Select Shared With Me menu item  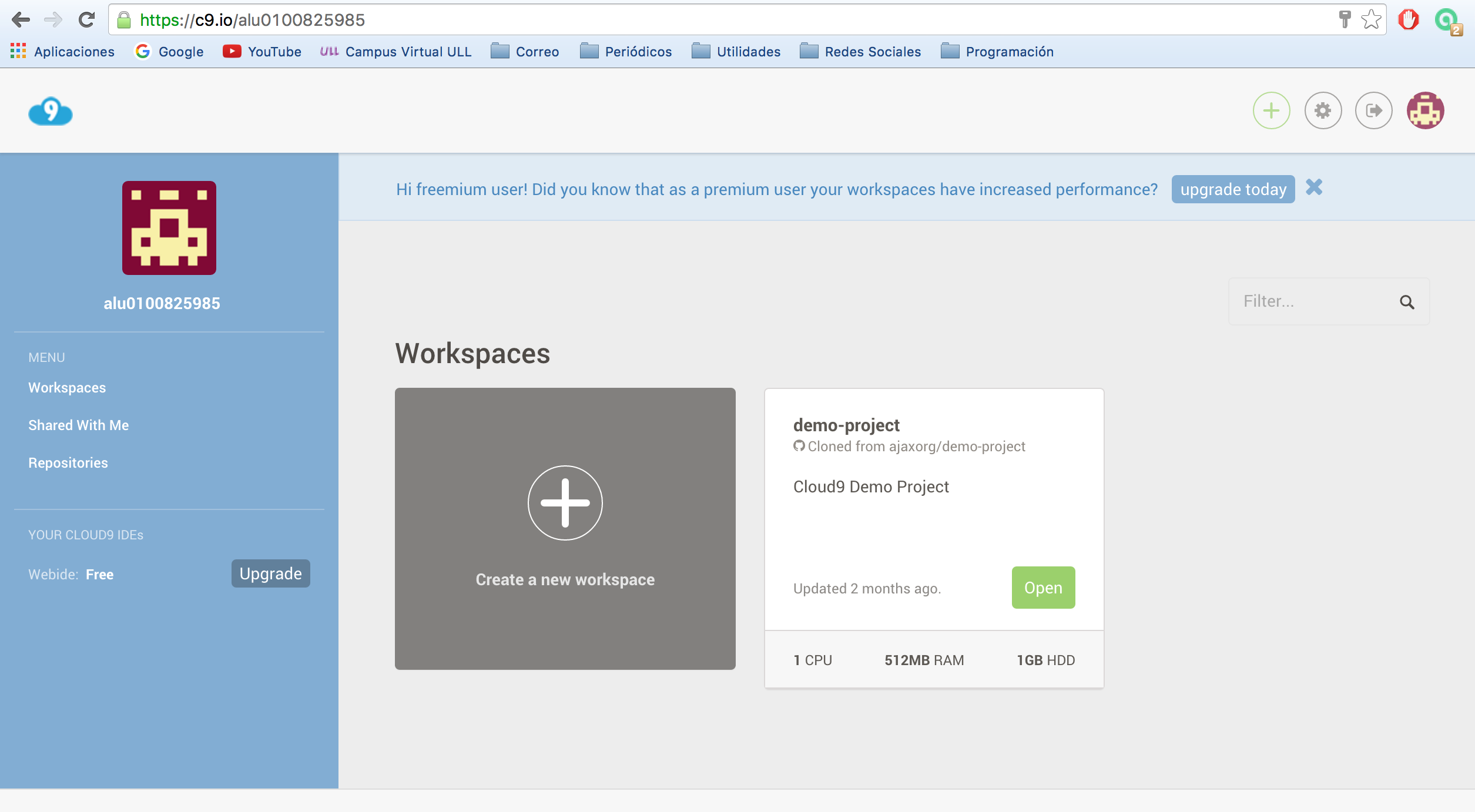click(x=79, y=425)
